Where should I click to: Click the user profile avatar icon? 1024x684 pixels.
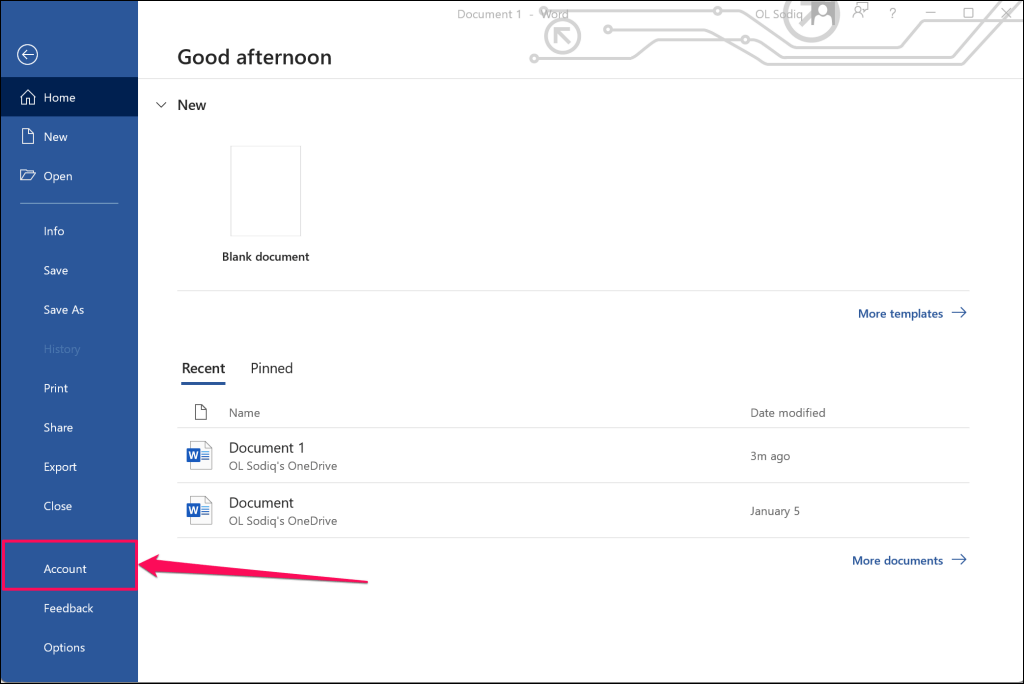tap(822, 14)
